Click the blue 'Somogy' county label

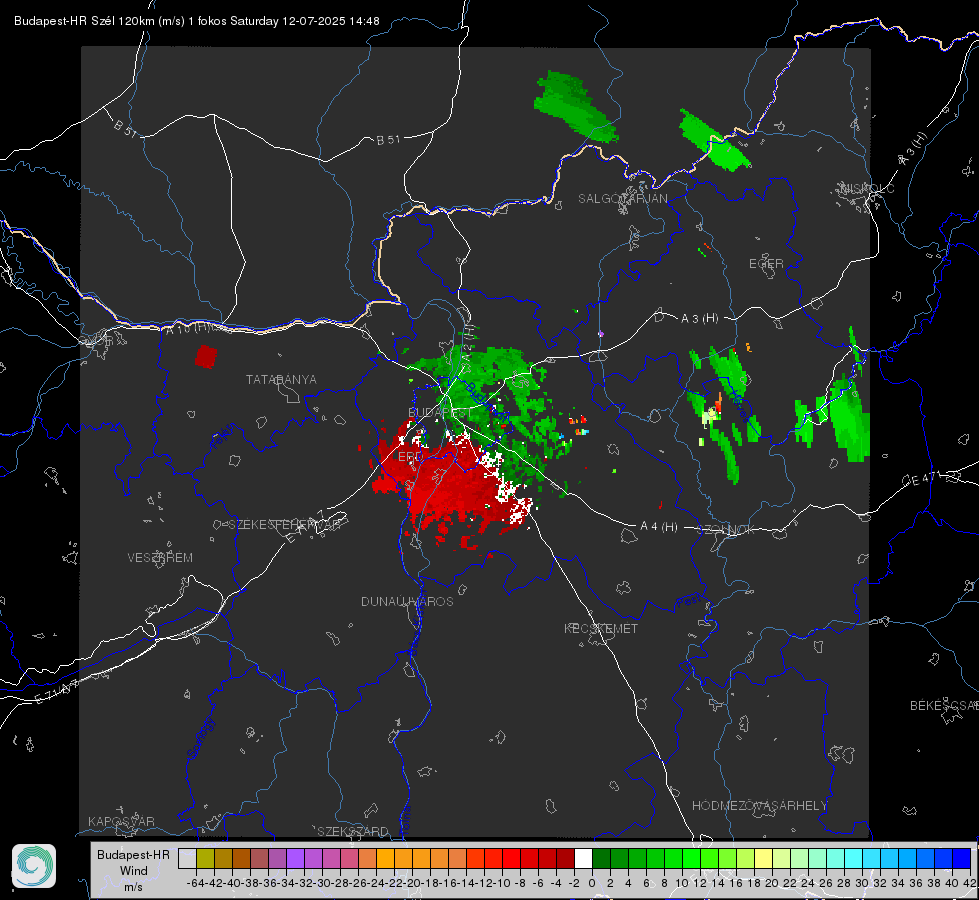pos(201,738)
